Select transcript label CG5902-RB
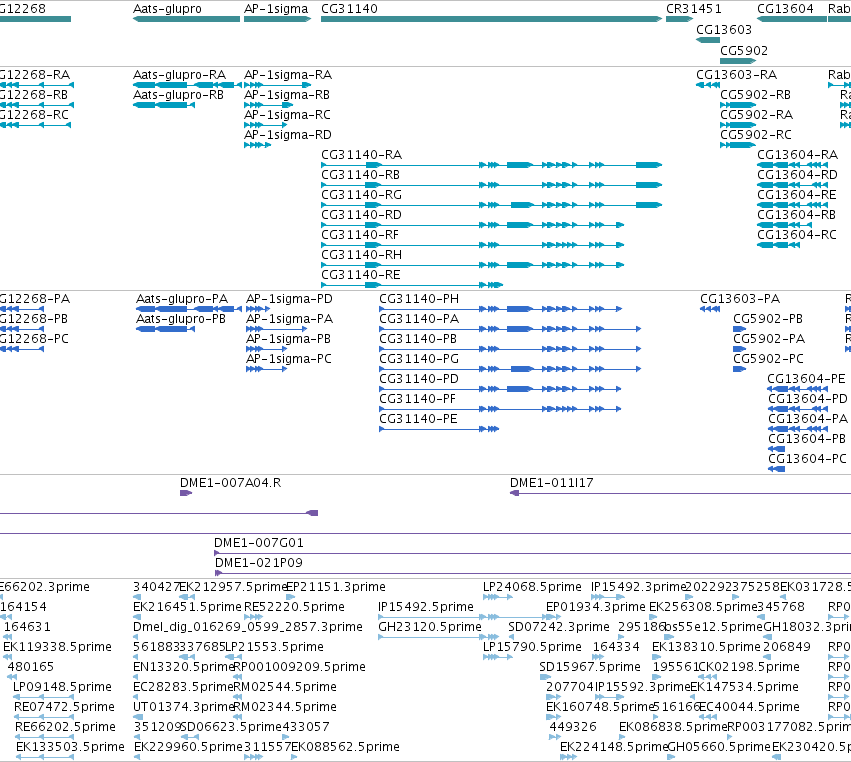Screen dimensions: 851x762 [755, 95]
